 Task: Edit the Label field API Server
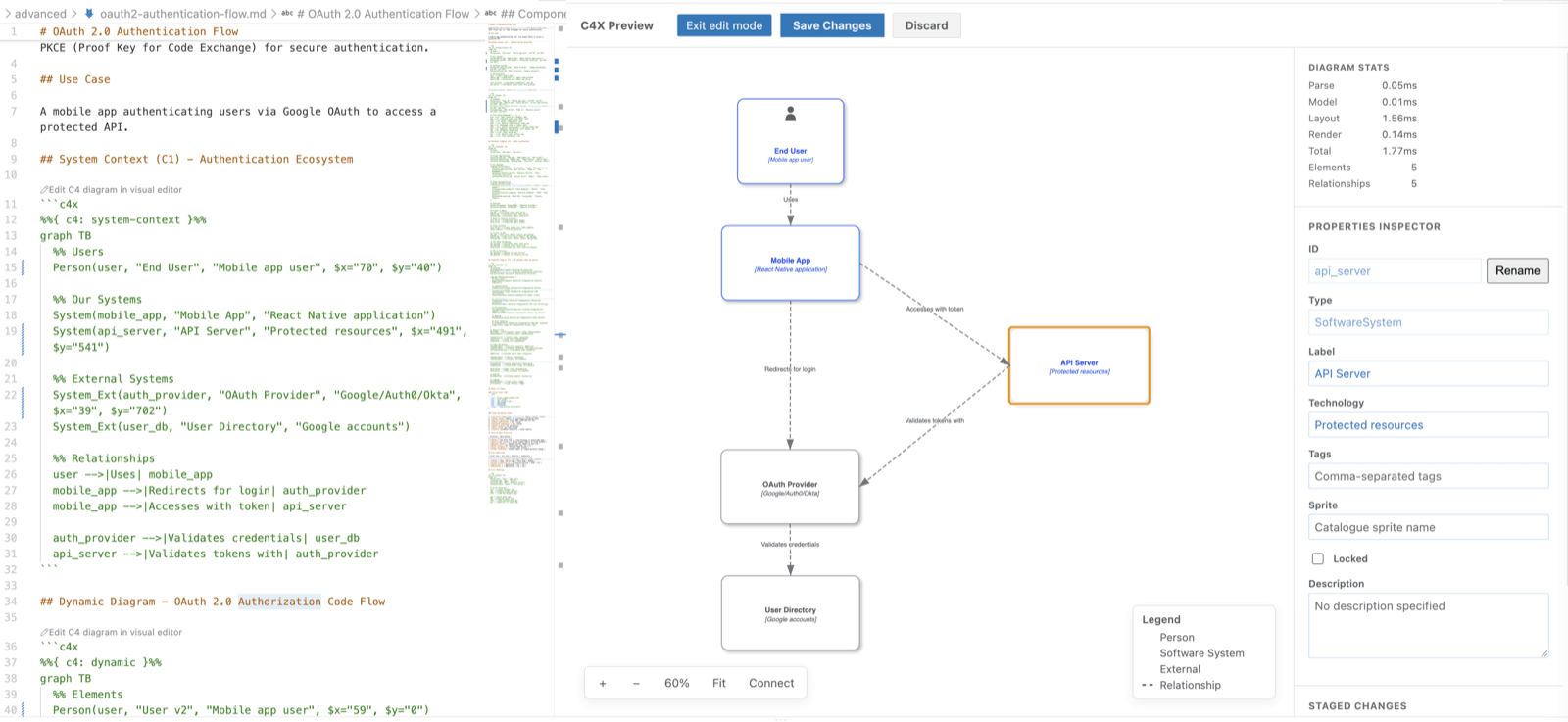tap(1428, 373)
